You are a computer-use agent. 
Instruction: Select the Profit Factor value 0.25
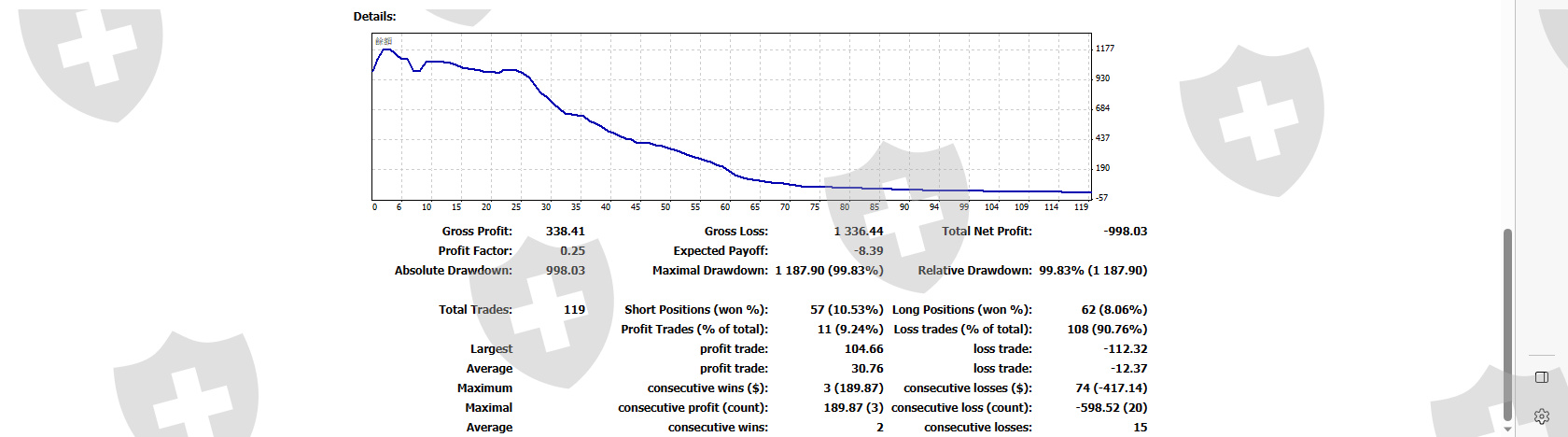click(573, 251)
